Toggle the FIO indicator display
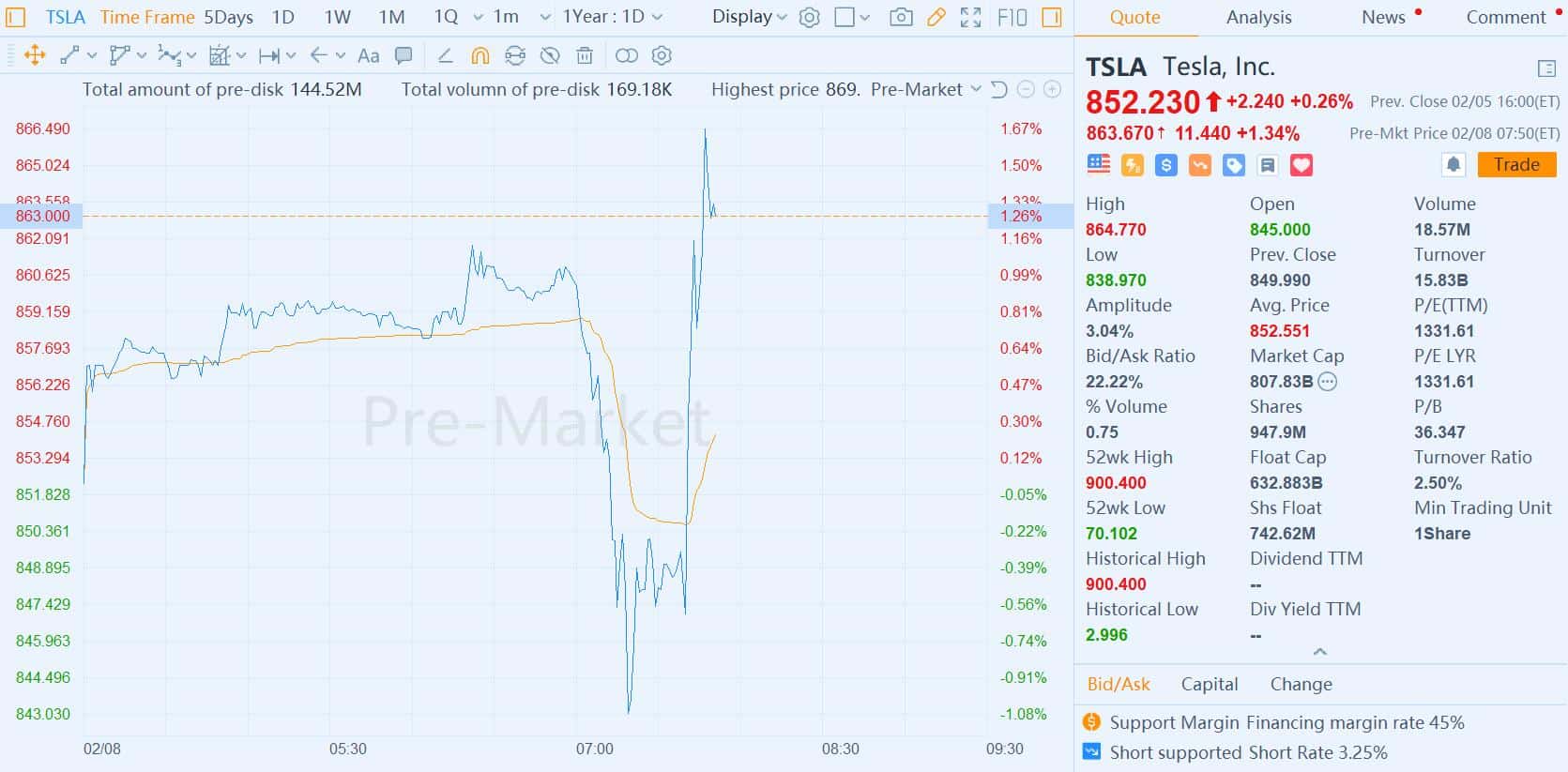The width and height of the screenshot is (1568, 772). coord(1012,17)
